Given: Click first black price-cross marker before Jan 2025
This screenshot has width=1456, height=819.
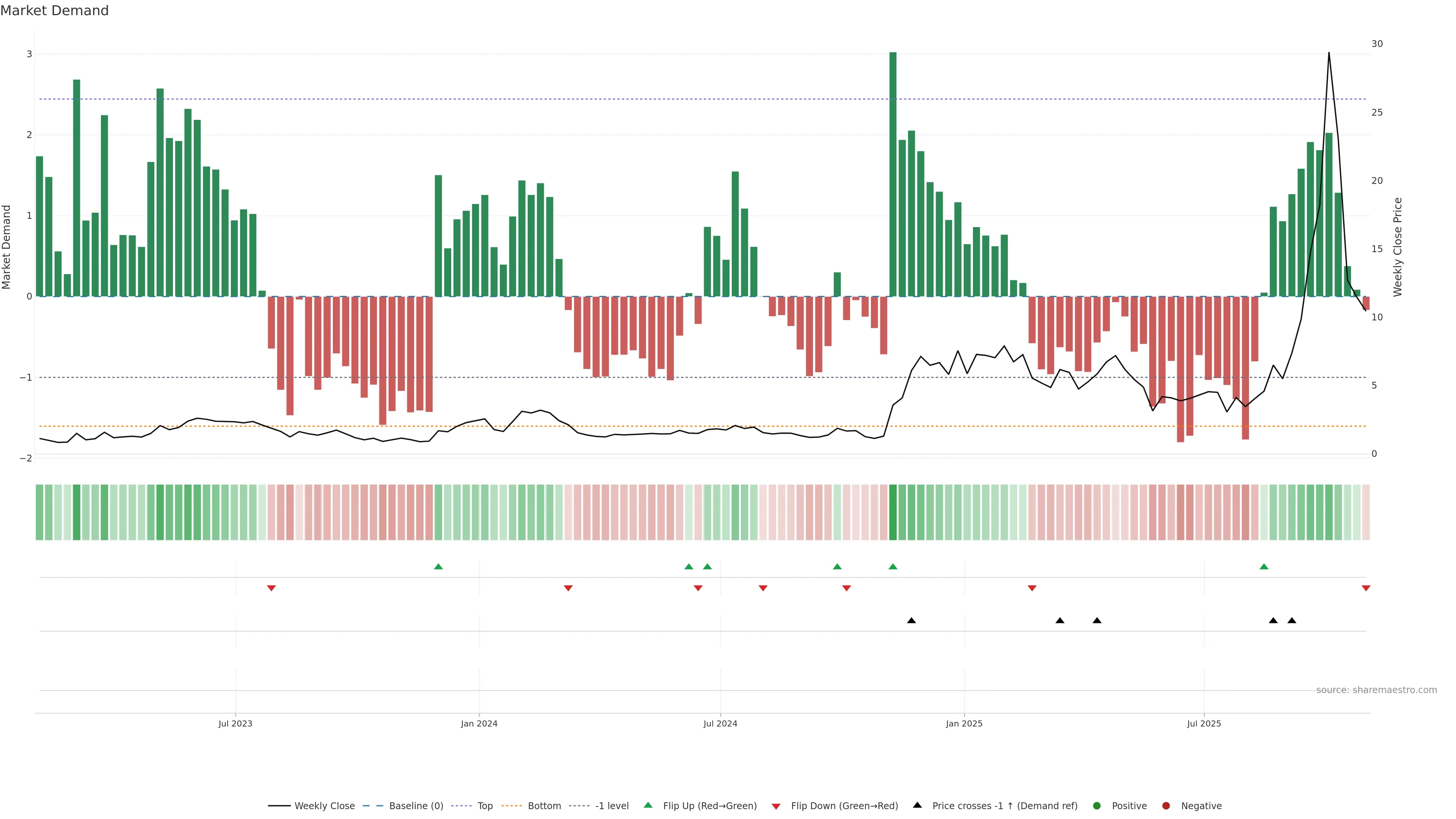Looking at the screenshot, I should click(911, 621).
